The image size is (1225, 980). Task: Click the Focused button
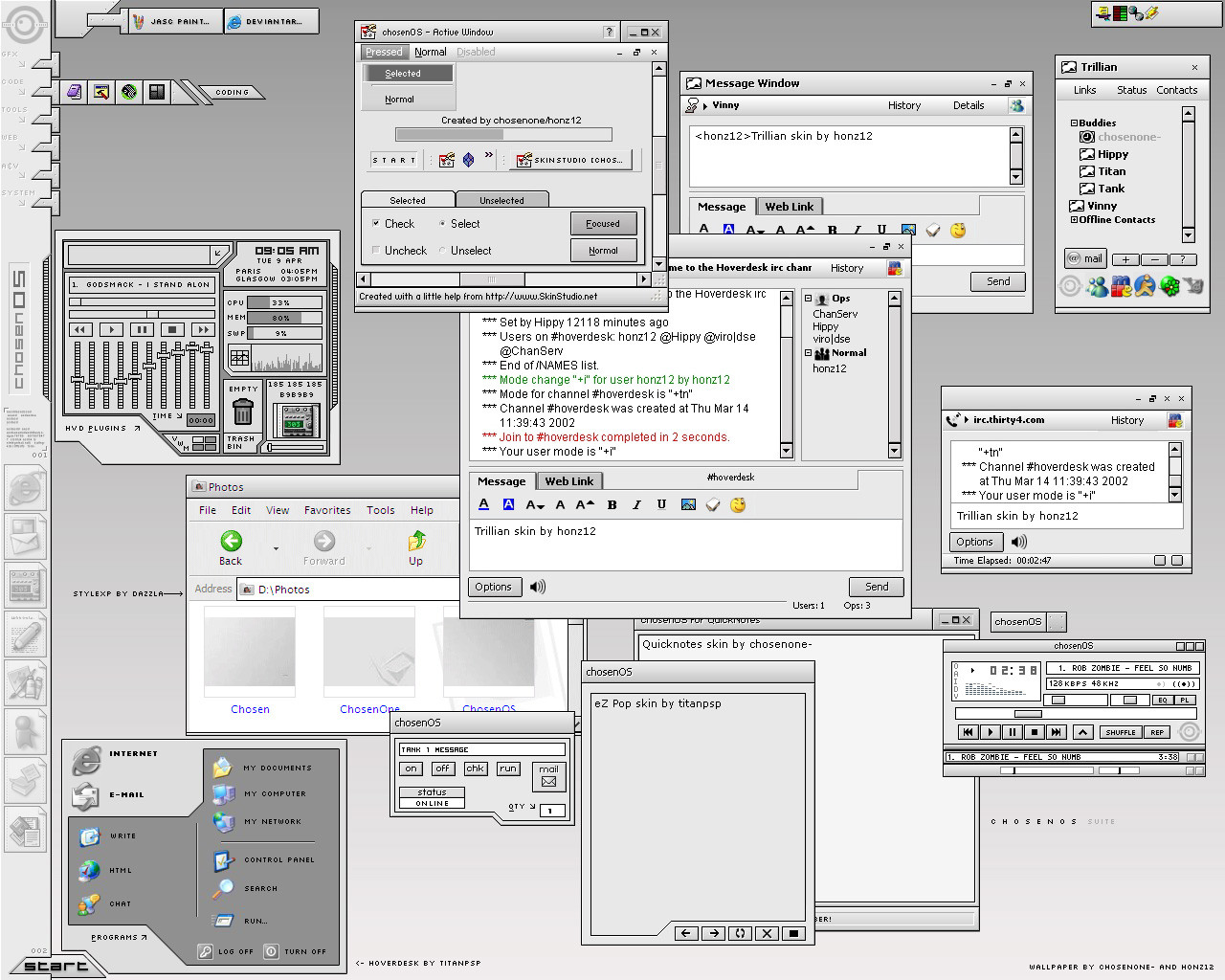[603, 224]
